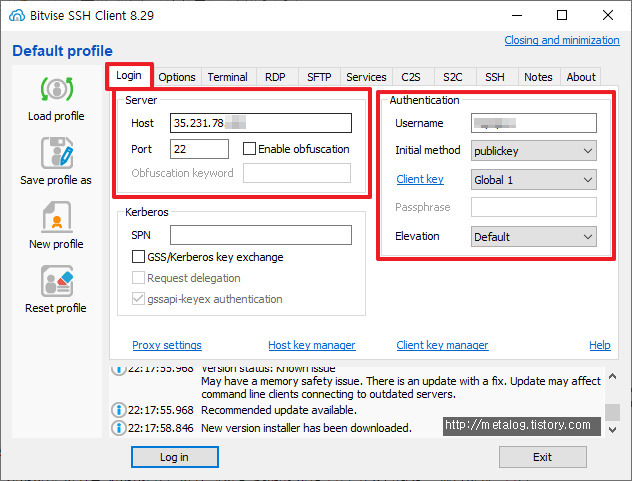The width and height of the screenshot is (632, 481).
Task: Click the Bitvise cloud logo in title bar
Action: click(17, 15)
